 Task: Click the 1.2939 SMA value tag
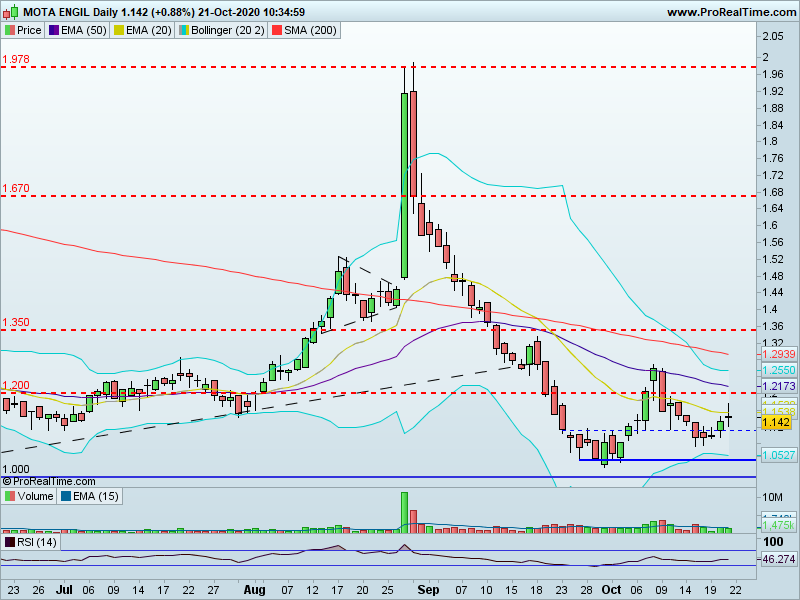pos(779,354)
